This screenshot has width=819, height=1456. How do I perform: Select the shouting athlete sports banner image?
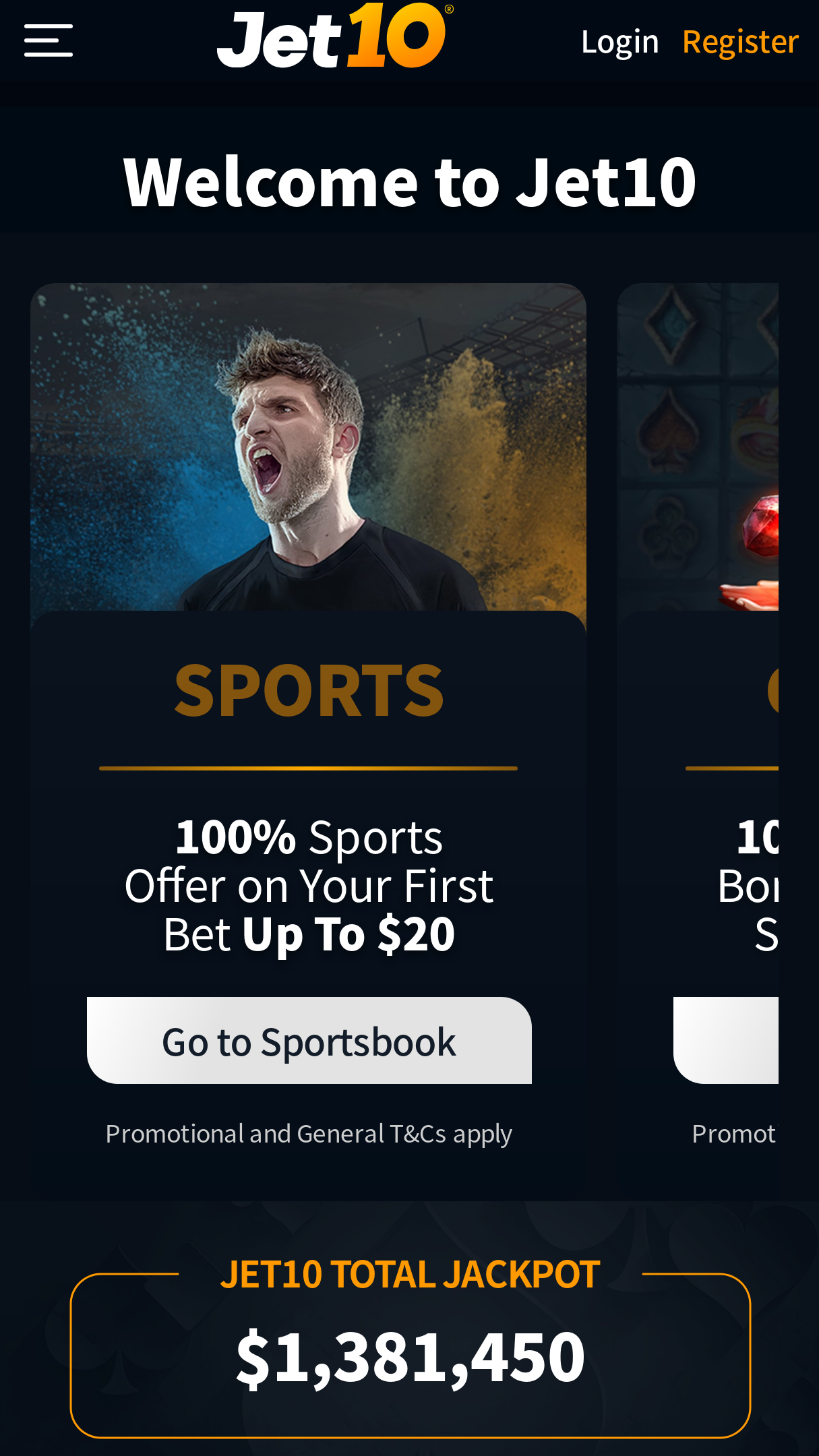pyautogui.click(x=308, y=447)
